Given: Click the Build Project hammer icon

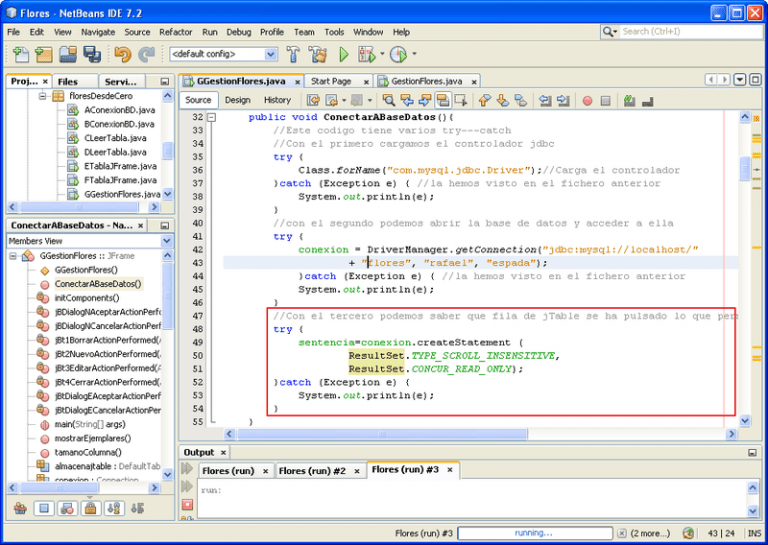Looking at the screenshot, I should (x=293, y=54).
